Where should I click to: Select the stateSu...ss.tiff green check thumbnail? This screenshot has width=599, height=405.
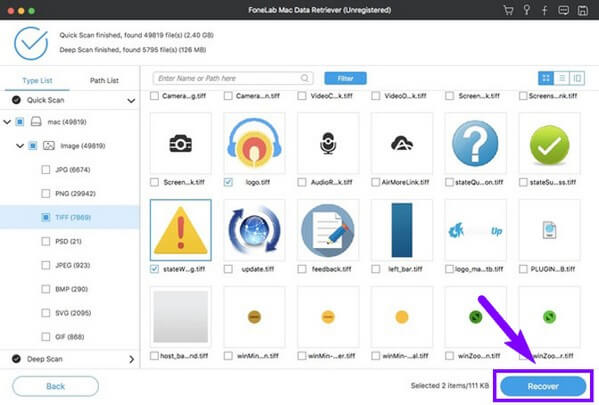click(549, 143)
